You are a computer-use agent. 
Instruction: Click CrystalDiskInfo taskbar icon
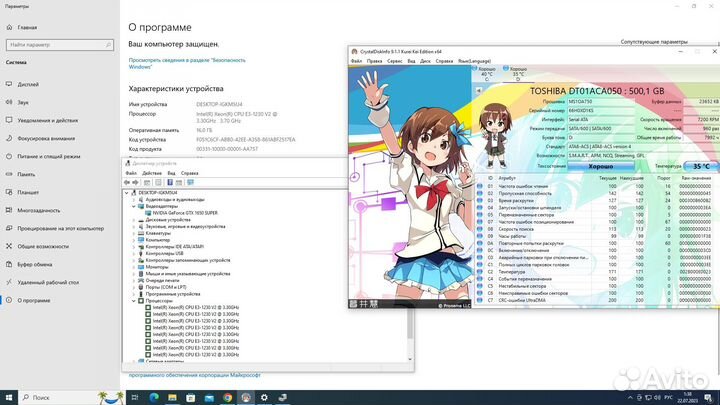pyautogui.click(x=246, y=398)
